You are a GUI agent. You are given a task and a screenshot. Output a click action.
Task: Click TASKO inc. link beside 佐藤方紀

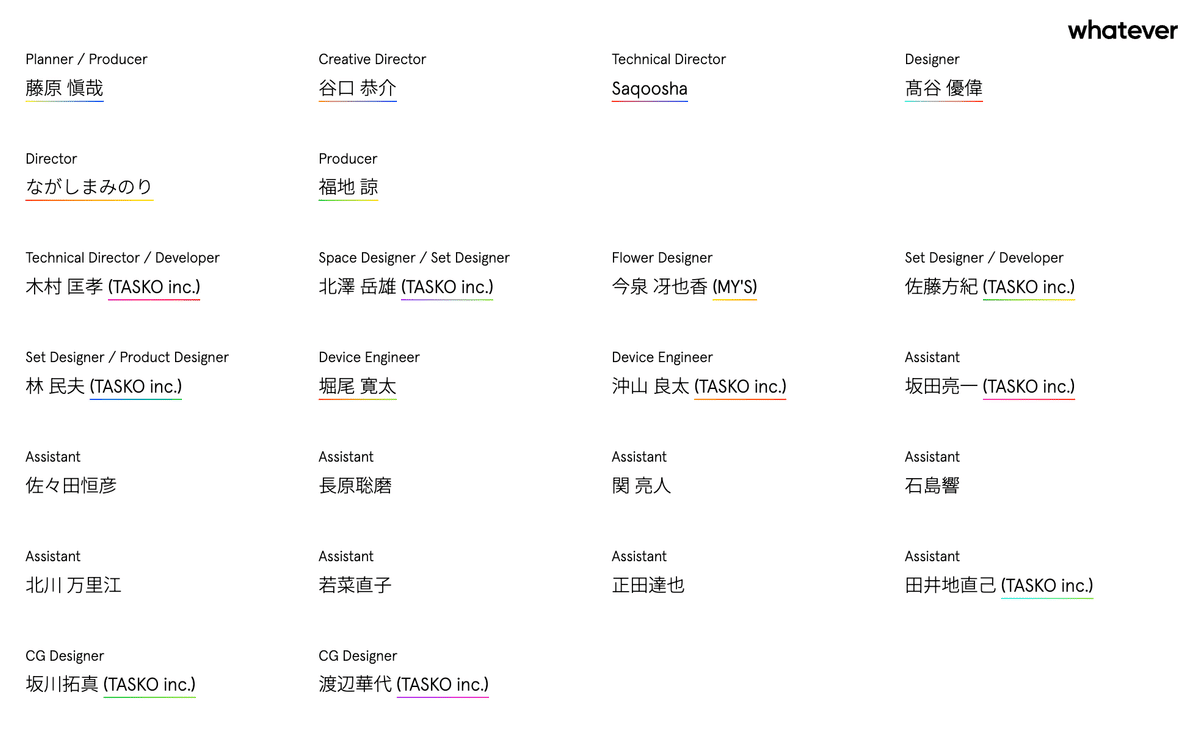click(1029, 287)
